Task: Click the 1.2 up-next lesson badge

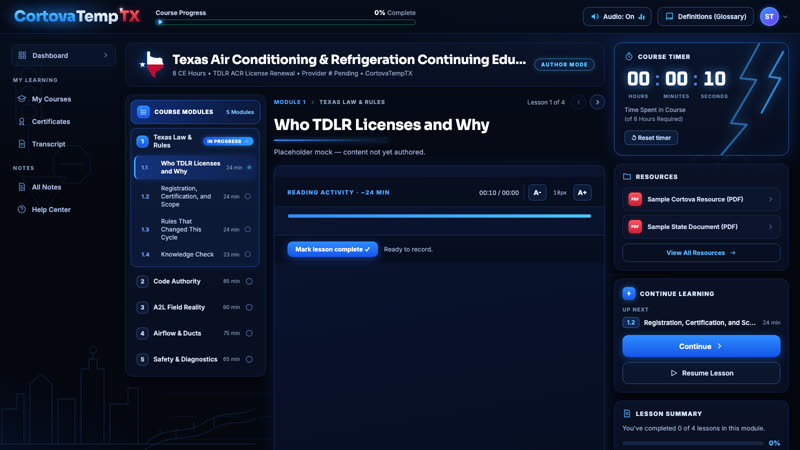Action: tap(631, 322)
